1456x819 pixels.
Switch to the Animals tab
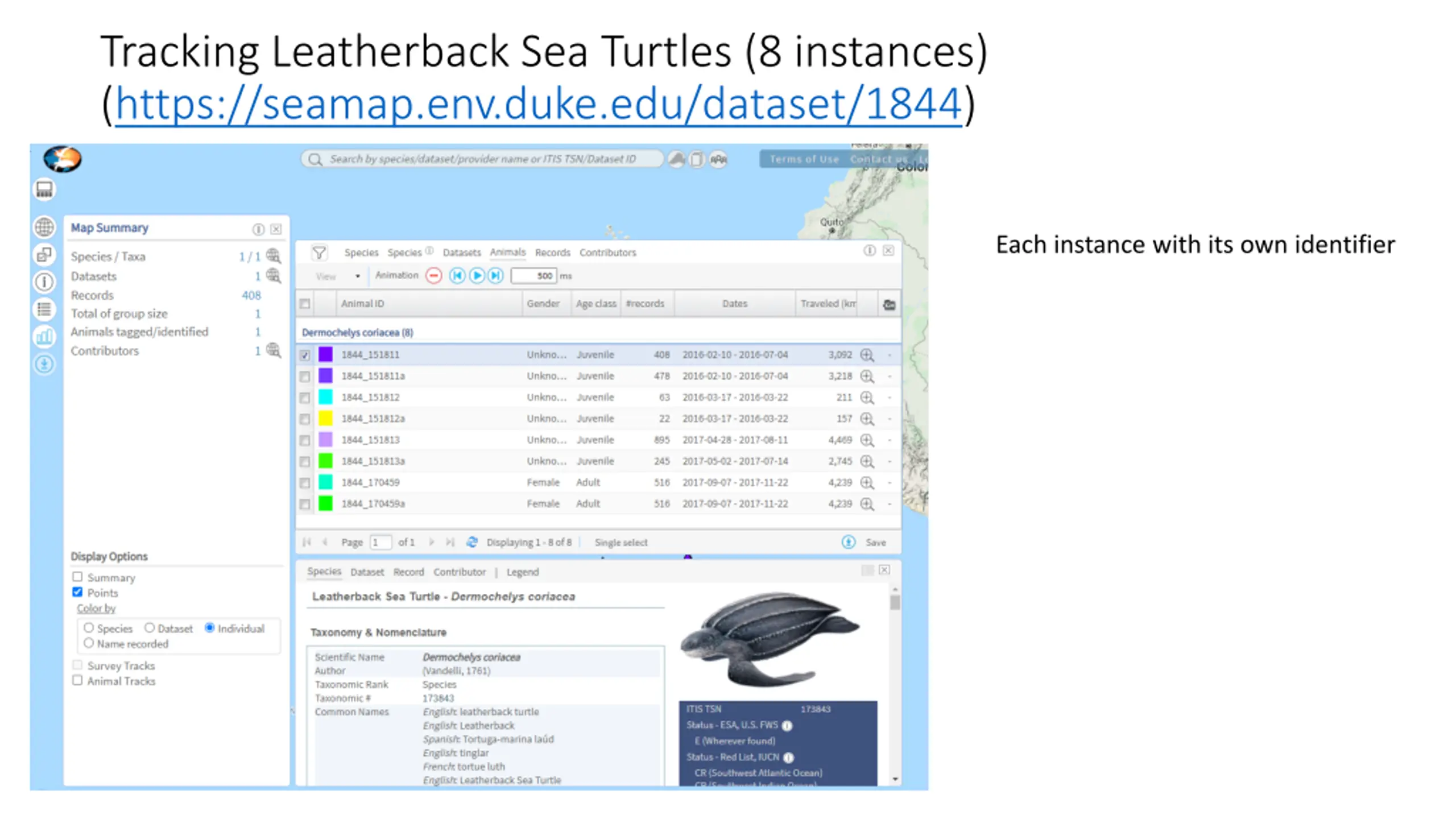[x=507, y=252]
